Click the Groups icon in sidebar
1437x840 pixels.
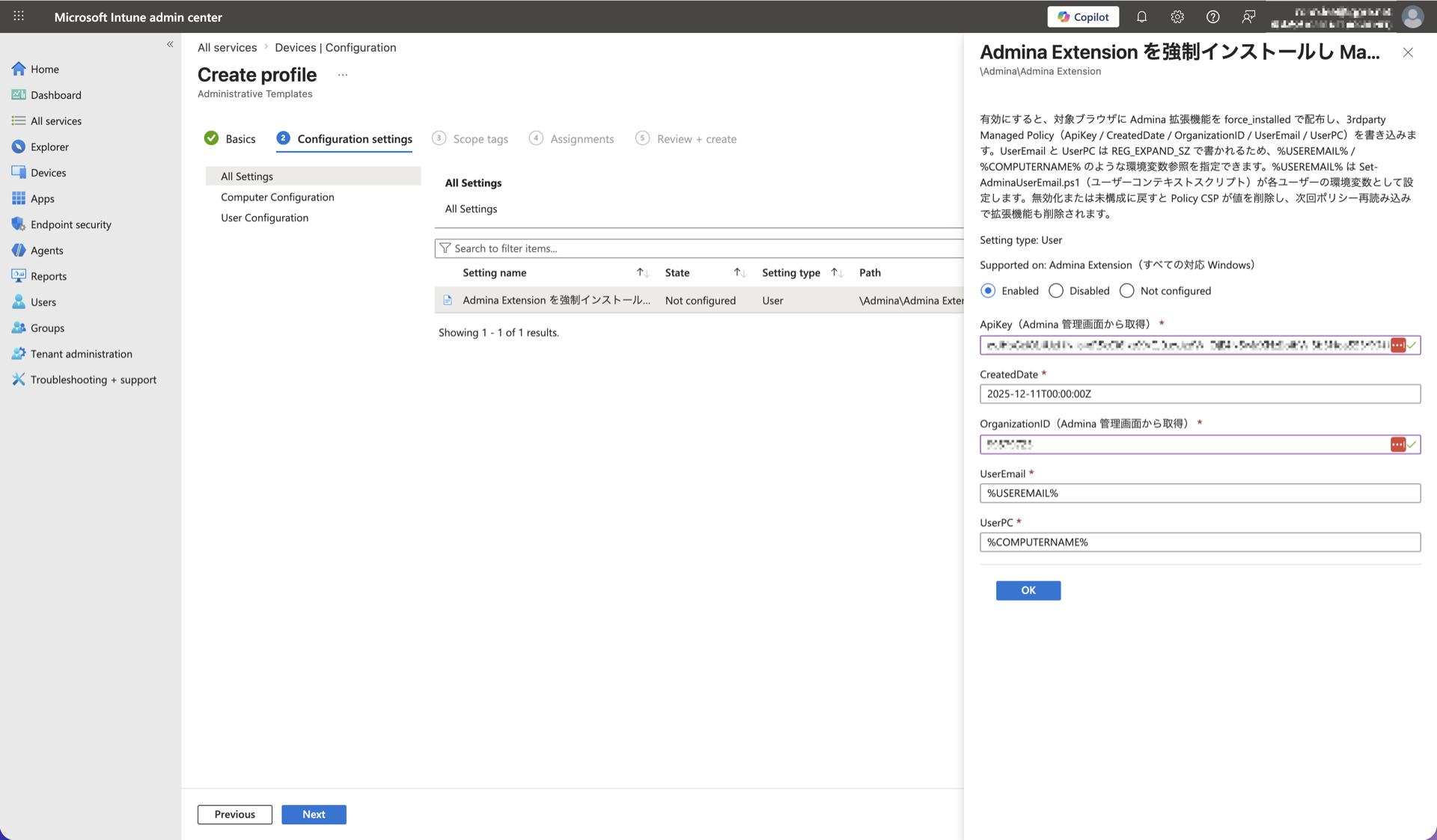19,328
